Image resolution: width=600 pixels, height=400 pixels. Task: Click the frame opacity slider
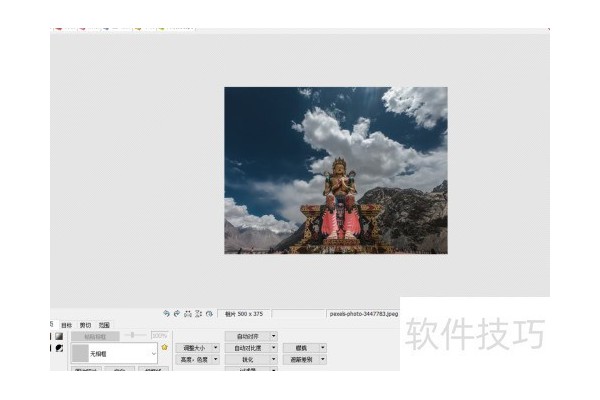pyautogui.click(x=135, y=335)
